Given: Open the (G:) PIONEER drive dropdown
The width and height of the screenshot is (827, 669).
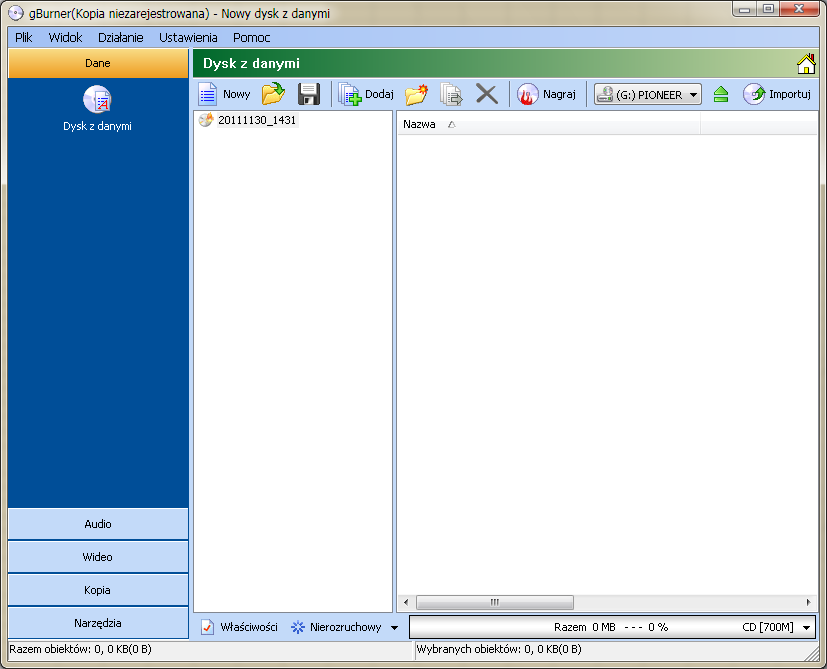Looking at the screenshot, I should tap(648, 94).
